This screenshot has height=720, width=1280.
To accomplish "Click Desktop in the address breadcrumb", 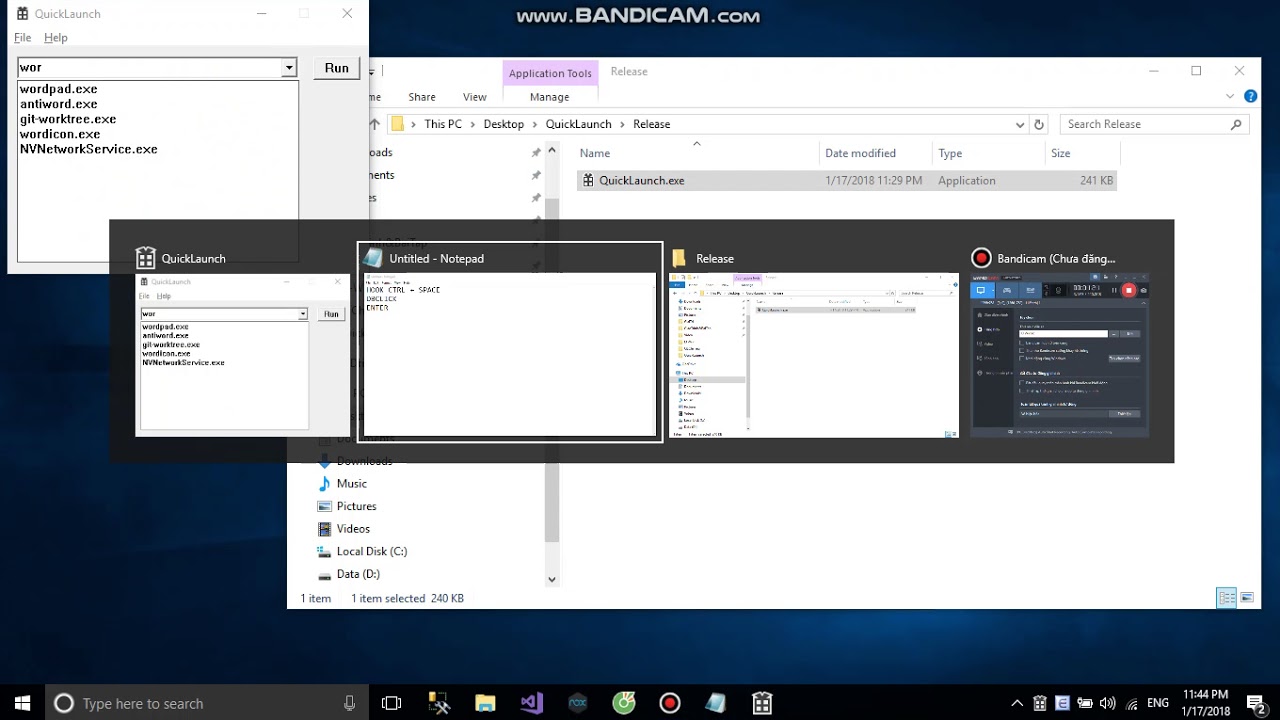I will (x=504, y=125).
